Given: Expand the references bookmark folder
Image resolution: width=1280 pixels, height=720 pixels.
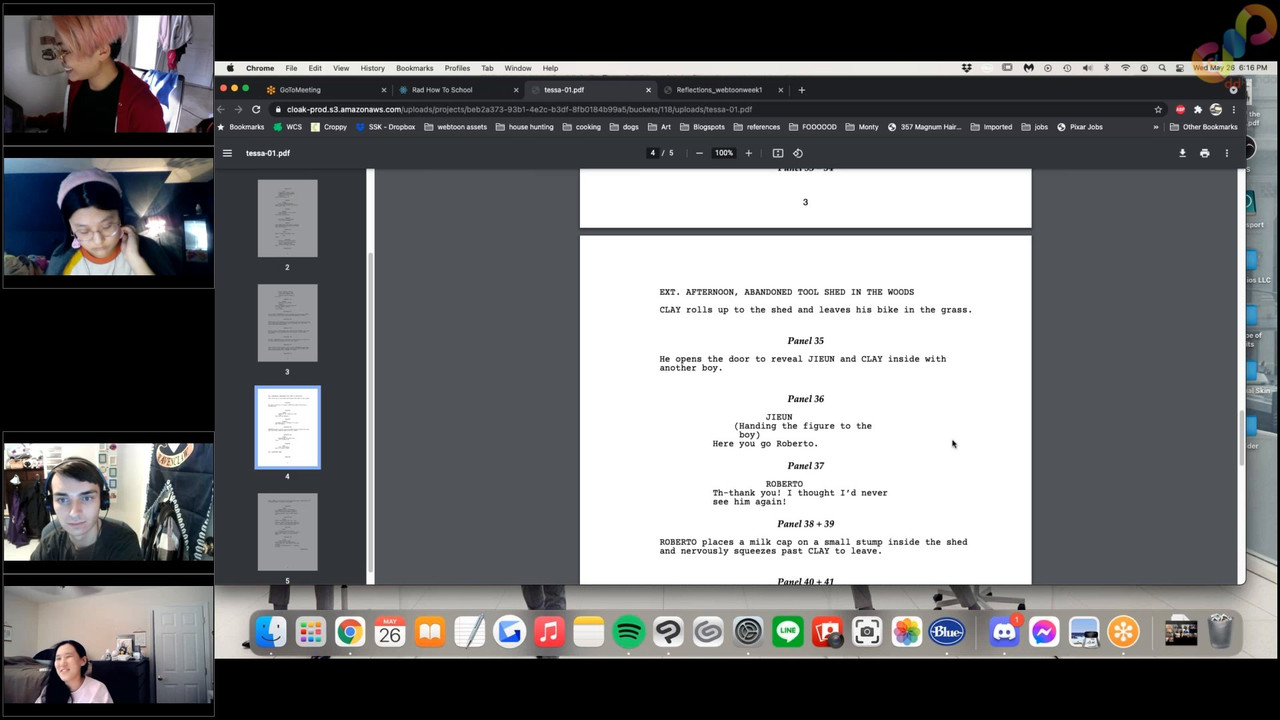Looking at the screenshot, I should tap(757, 127).
